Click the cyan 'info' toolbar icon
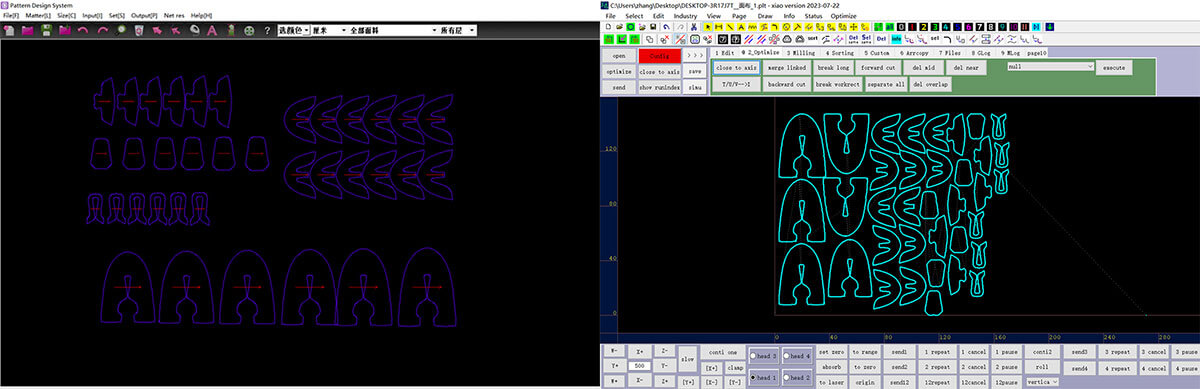Screen dimensions: 1200x389 click(x=896, y=38)
